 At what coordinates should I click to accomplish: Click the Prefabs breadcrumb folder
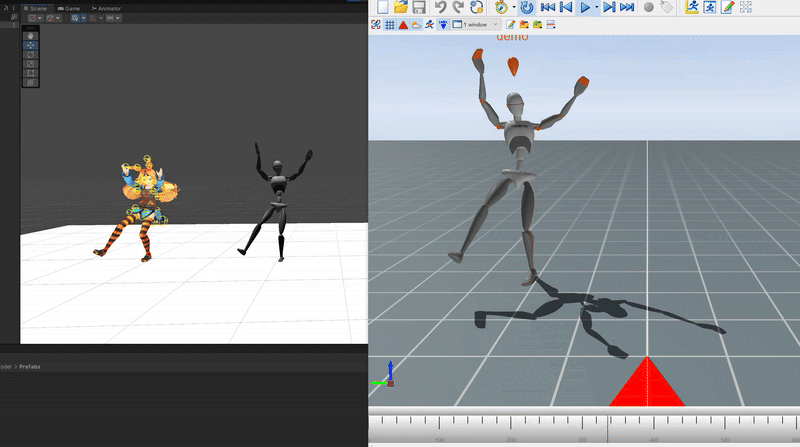pyautogui.click(x=30, y=366)
